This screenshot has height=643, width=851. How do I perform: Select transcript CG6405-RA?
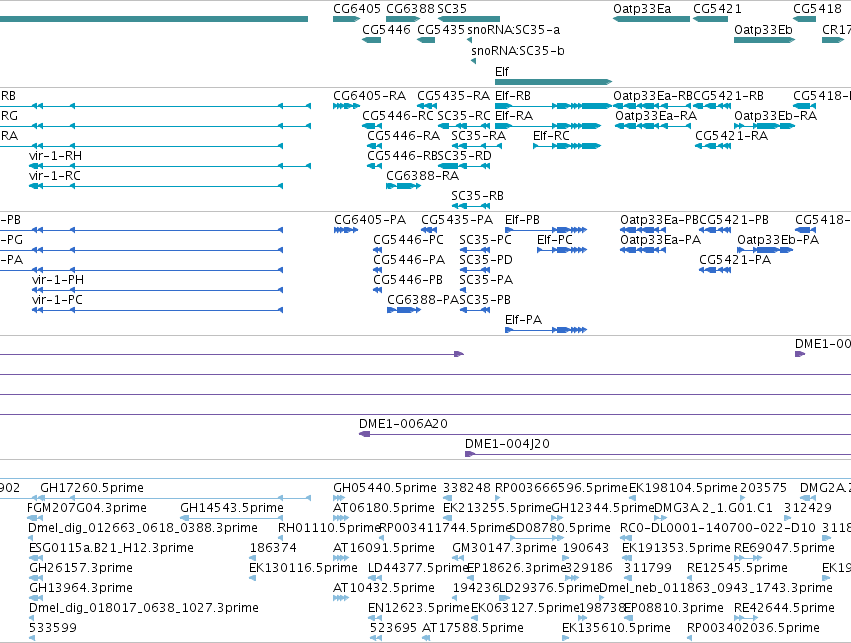point(370,96)
